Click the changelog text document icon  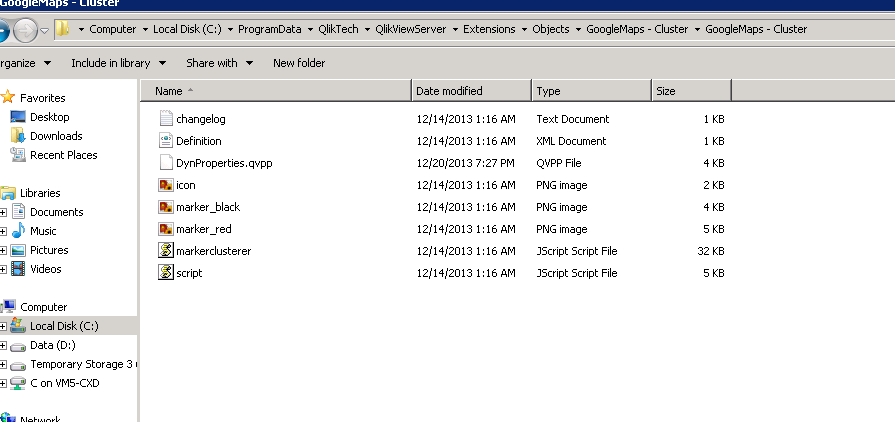166,119
